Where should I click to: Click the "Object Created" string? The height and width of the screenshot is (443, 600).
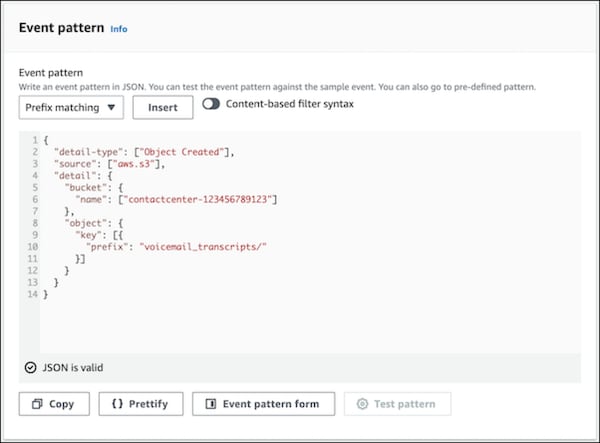click(181, 152)
